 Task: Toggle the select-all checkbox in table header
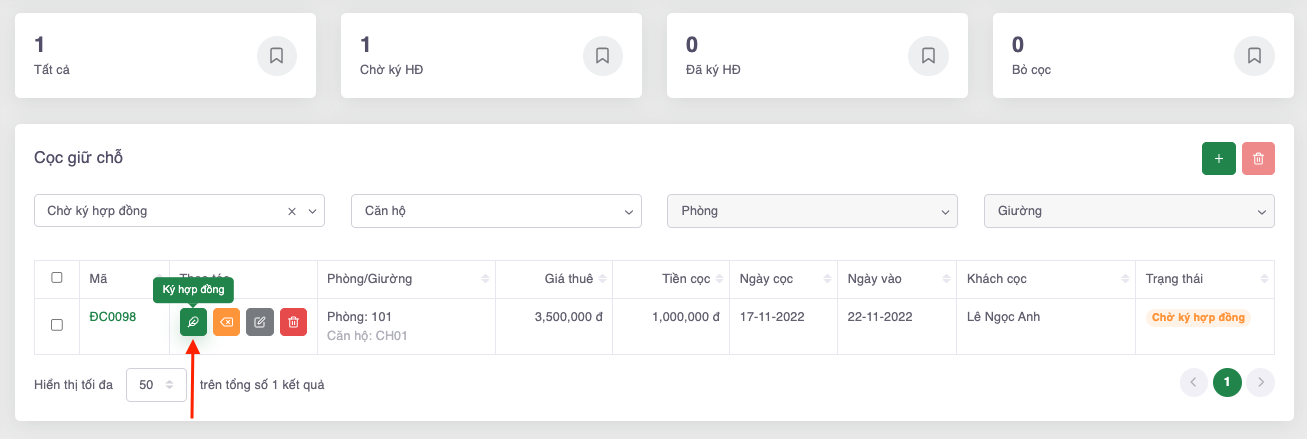tap(57, 278)
